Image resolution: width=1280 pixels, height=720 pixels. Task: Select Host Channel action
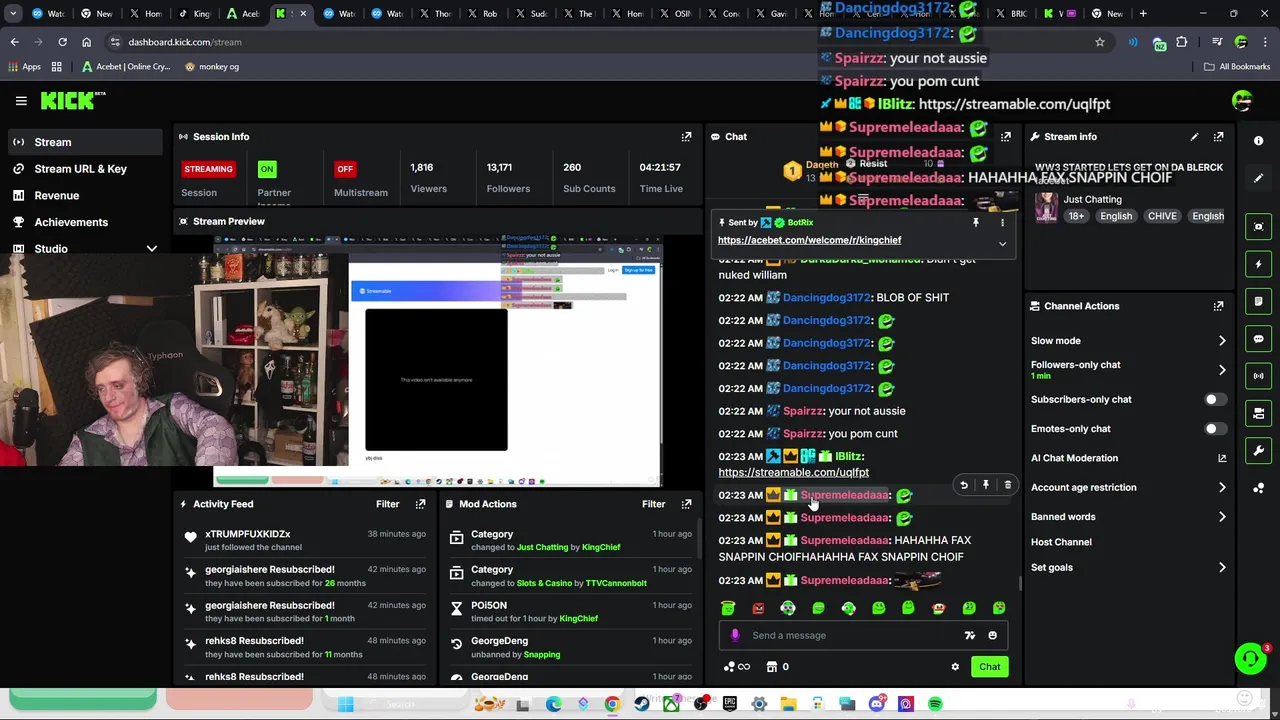[x=1061, y=542]
